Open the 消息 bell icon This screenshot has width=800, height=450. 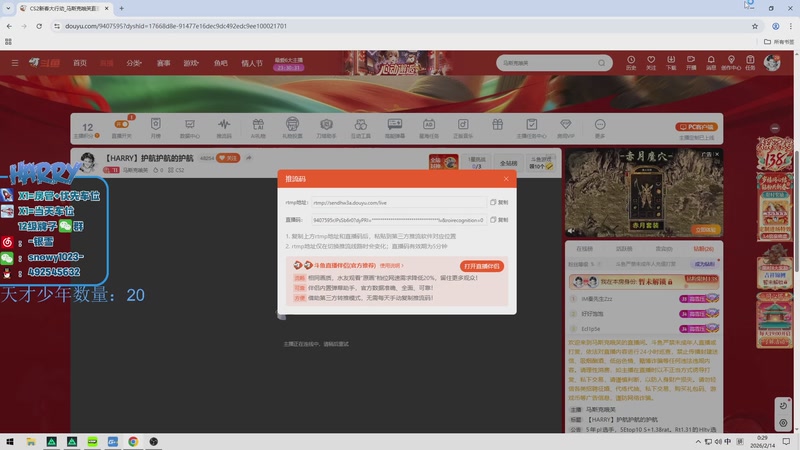click(711, 62)
